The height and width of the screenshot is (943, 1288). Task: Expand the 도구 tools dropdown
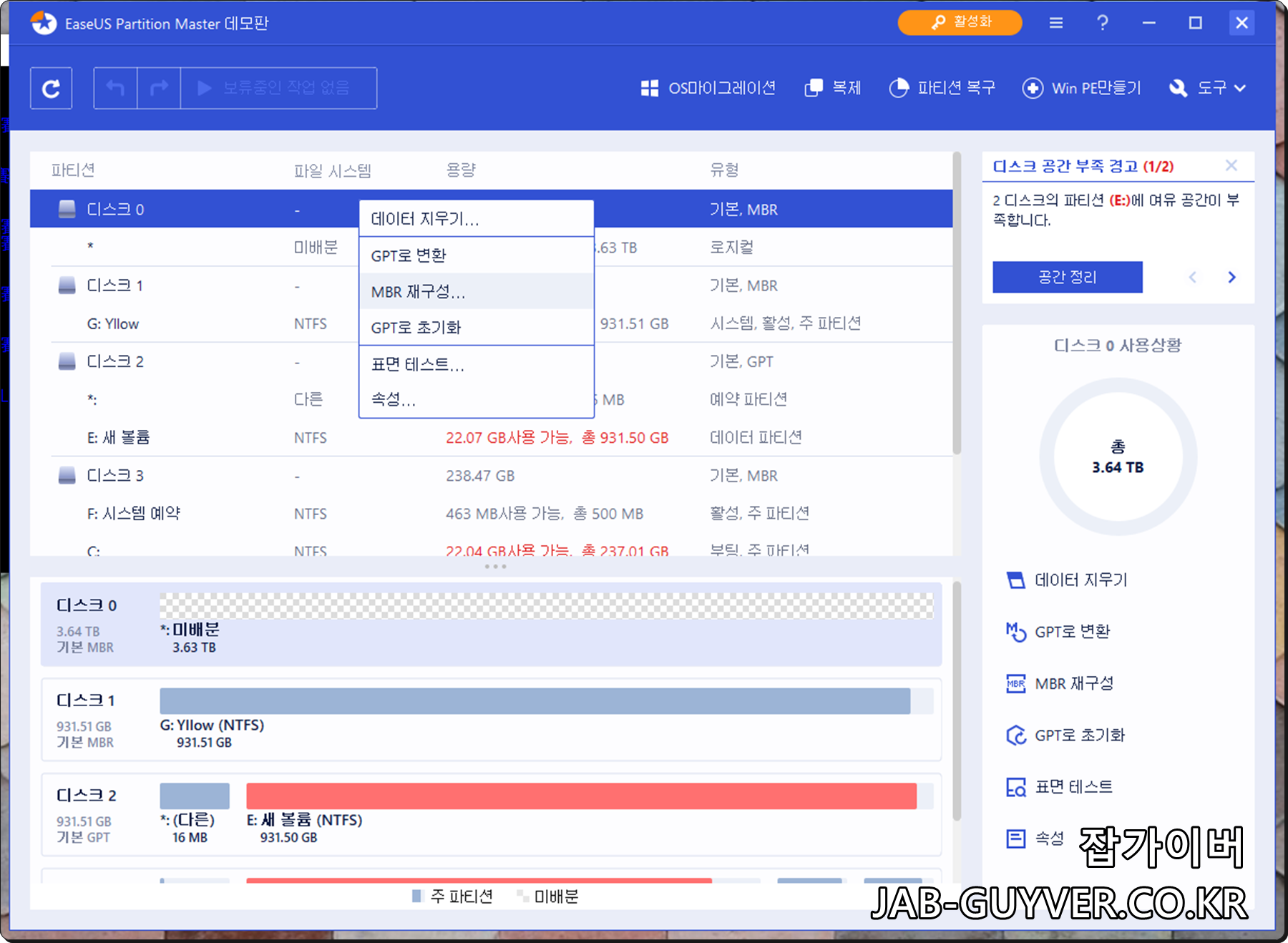tap(1207, 88)
